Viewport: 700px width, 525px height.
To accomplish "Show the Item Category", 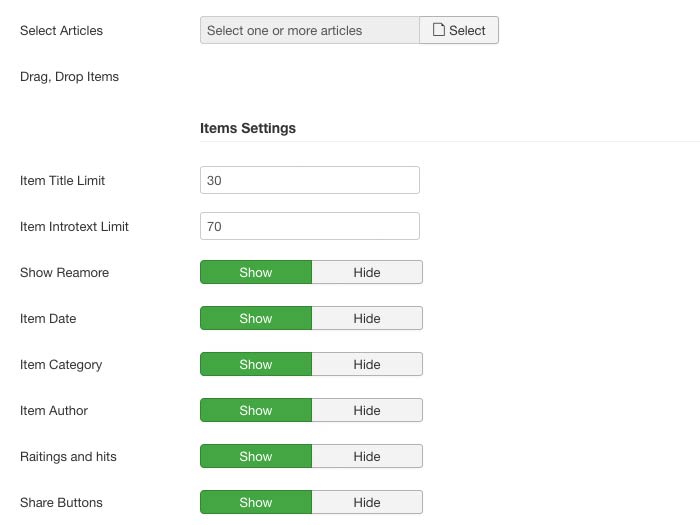I will pos(256,364).
